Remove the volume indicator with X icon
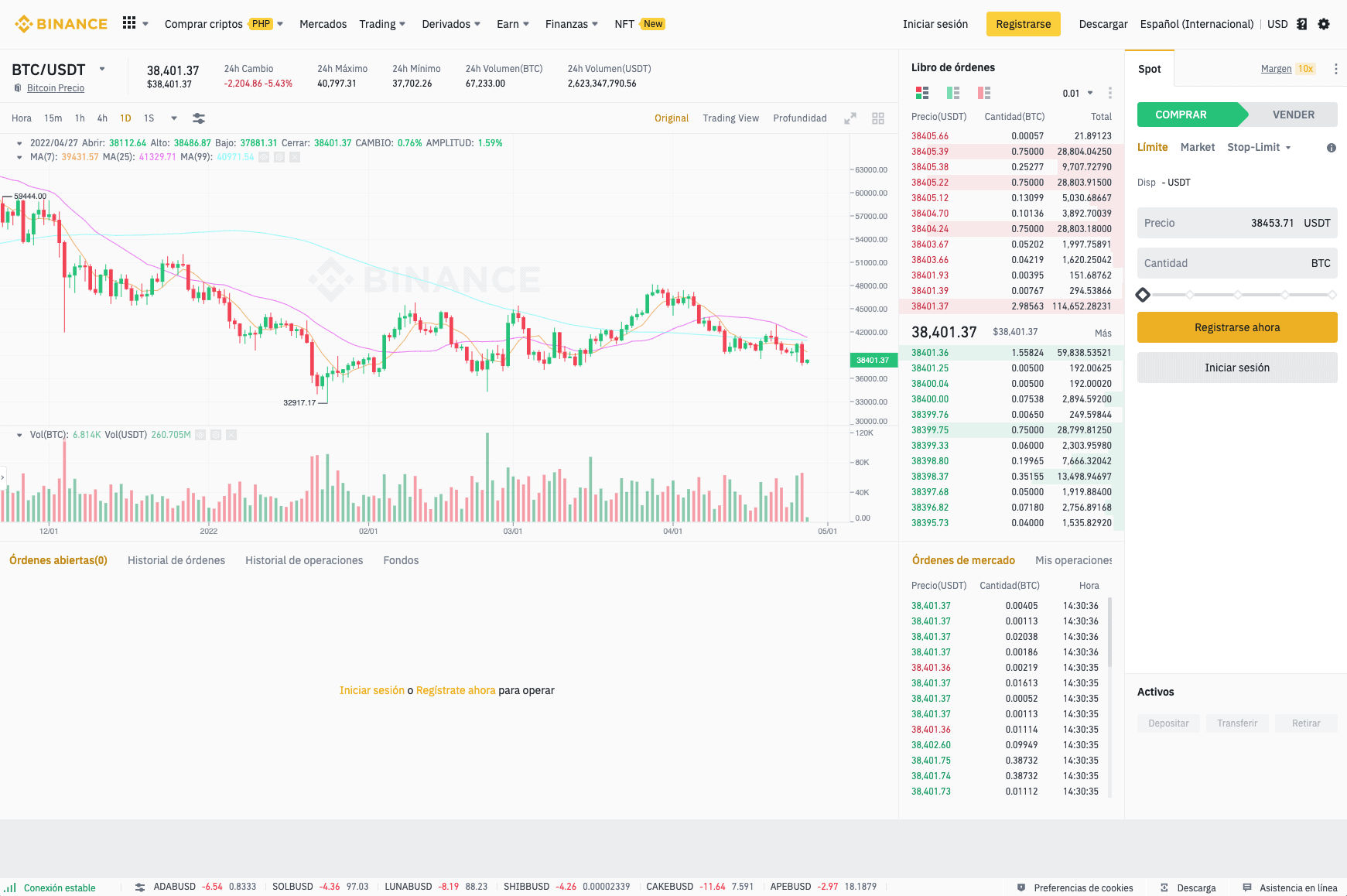 [231, 435]
